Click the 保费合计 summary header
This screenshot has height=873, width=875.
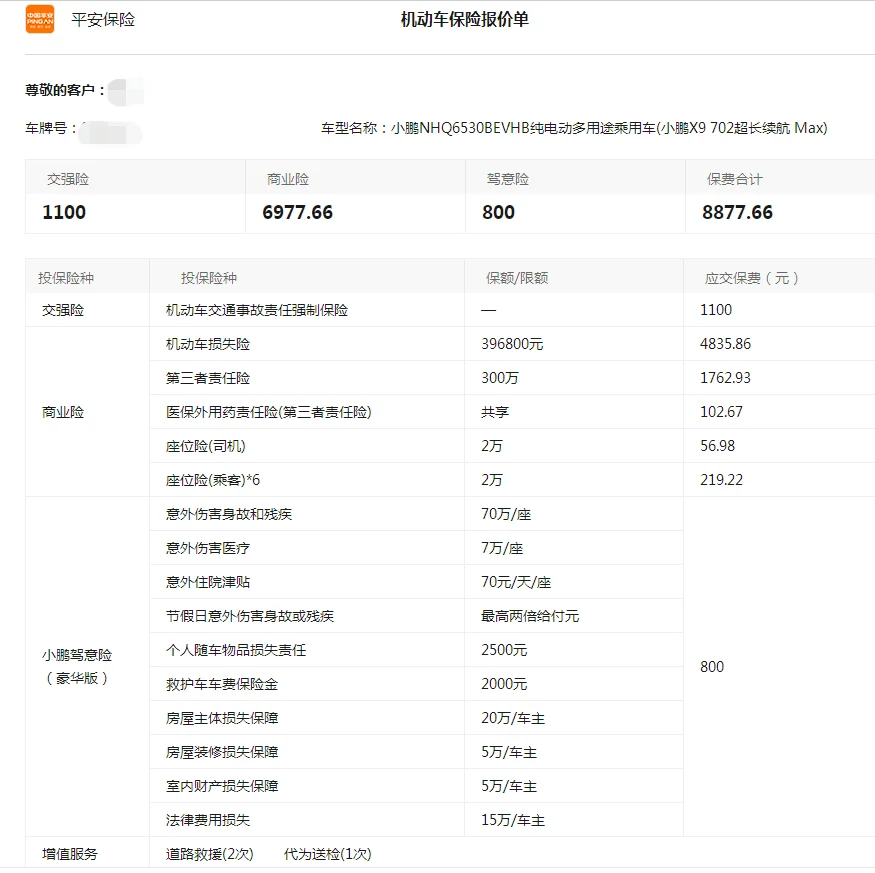coord(734,179)
